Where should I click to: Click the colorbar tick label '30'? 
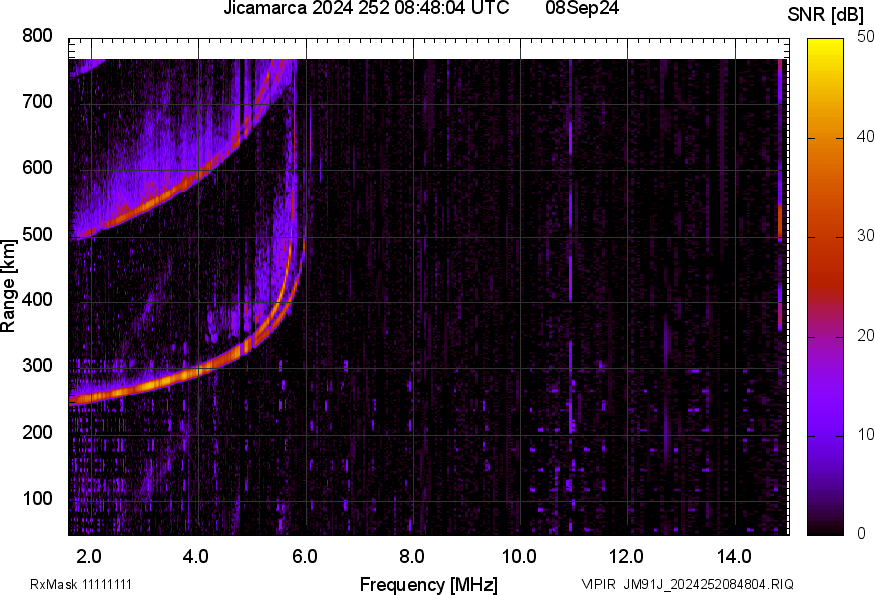[865, 236]
